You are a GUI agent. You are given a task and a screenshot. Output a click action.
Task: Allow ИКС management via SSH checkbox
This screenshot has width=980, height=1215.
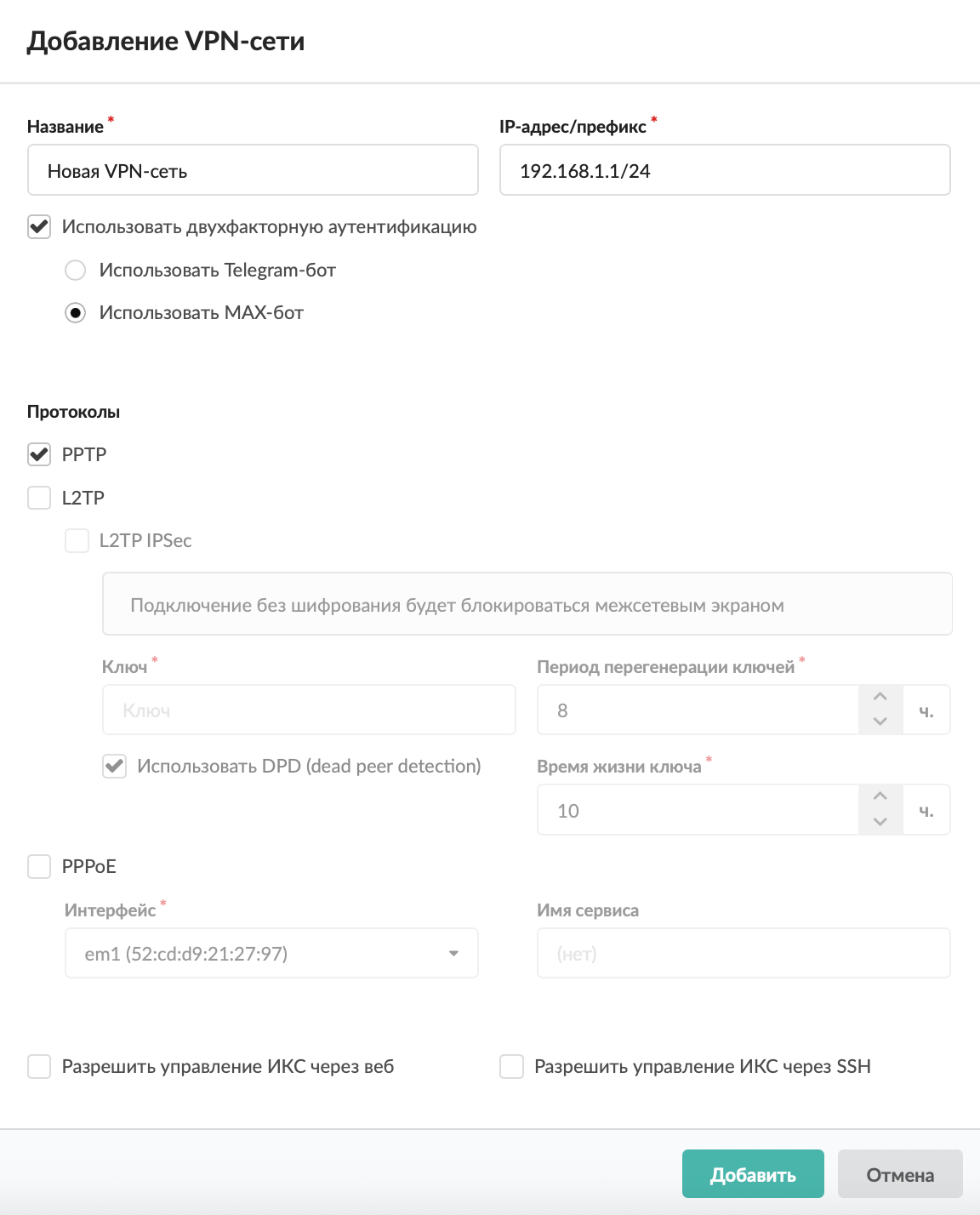(x=511, y=1066)
